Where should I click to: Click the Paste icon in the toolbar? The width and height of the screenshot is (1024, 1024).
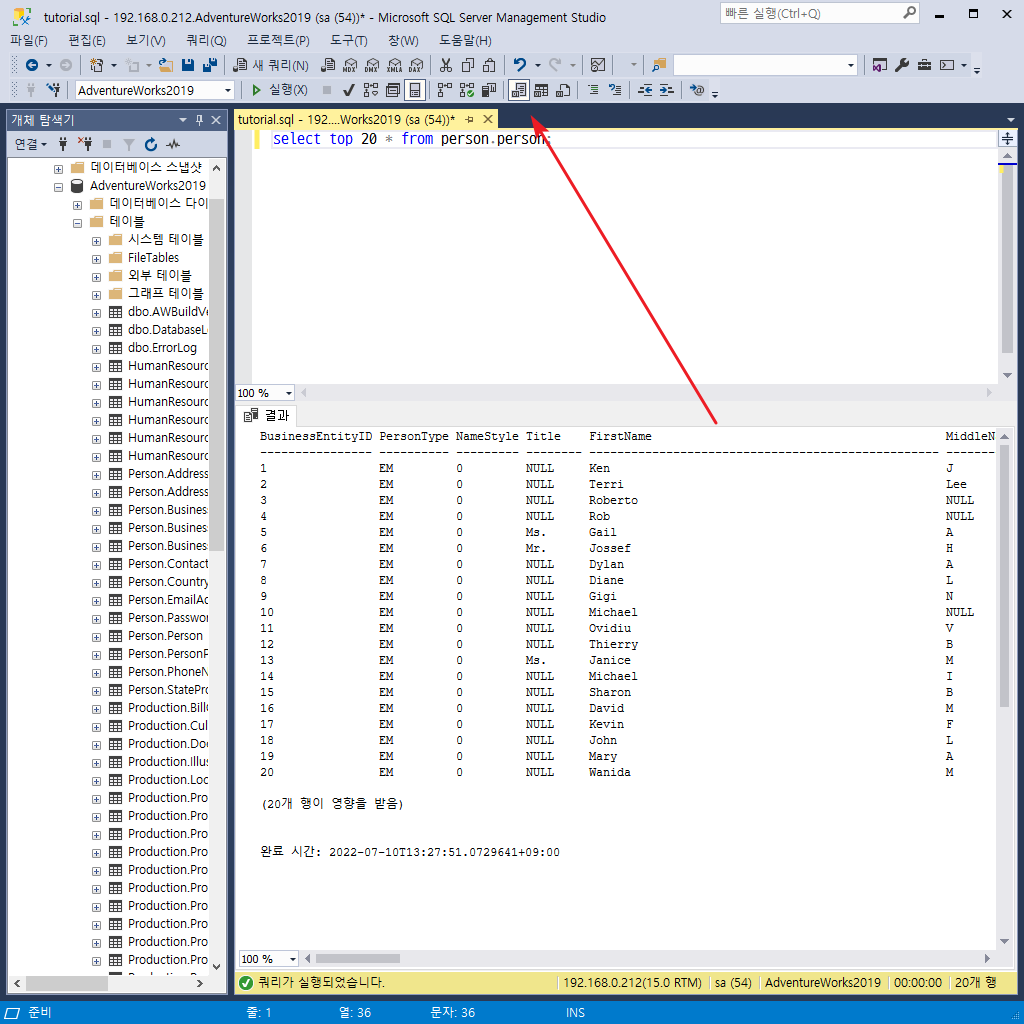pyautogui.click(x=489, y=65)
